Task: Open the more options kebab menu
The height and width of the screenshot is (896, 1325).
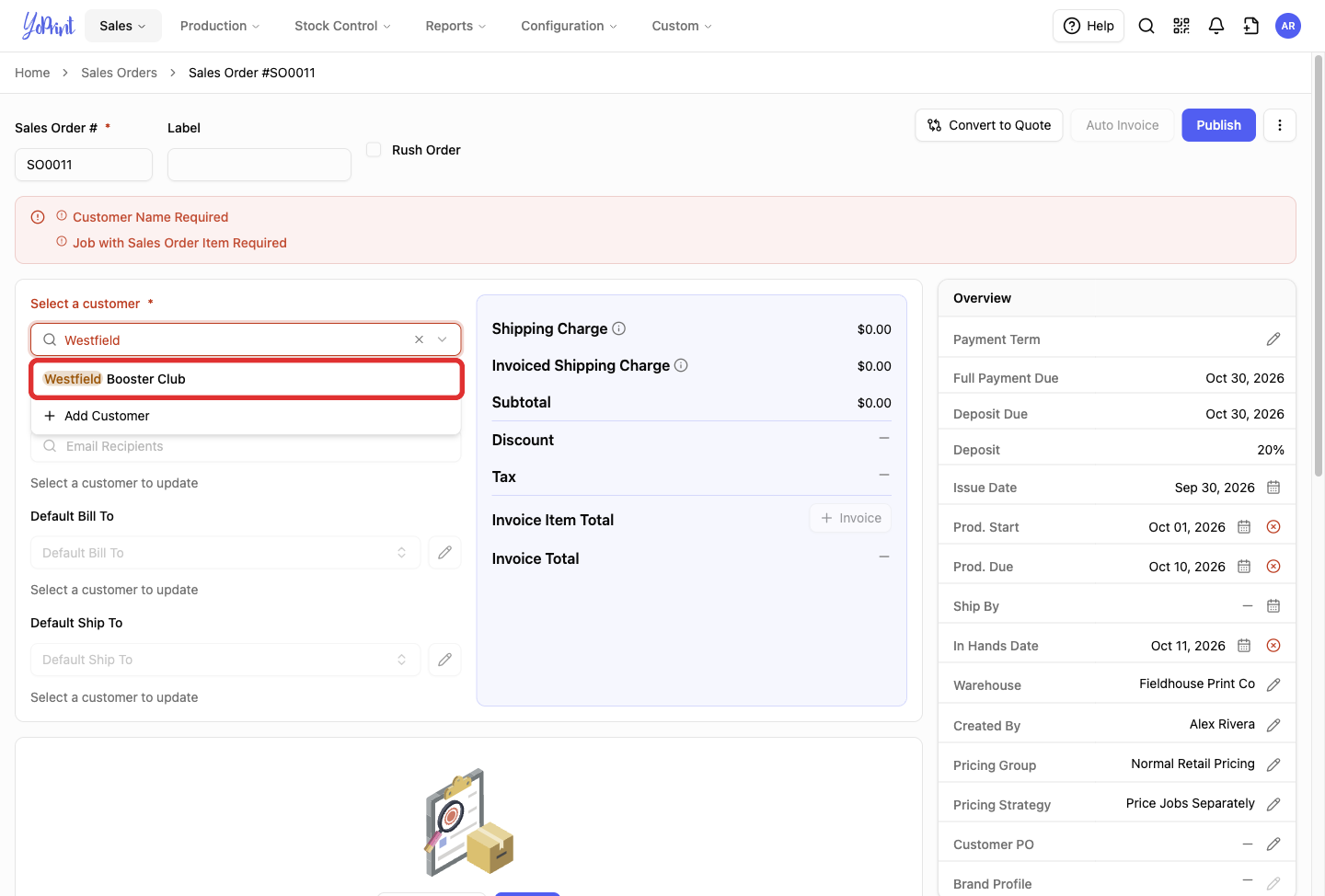Action: coord(1280,125)
